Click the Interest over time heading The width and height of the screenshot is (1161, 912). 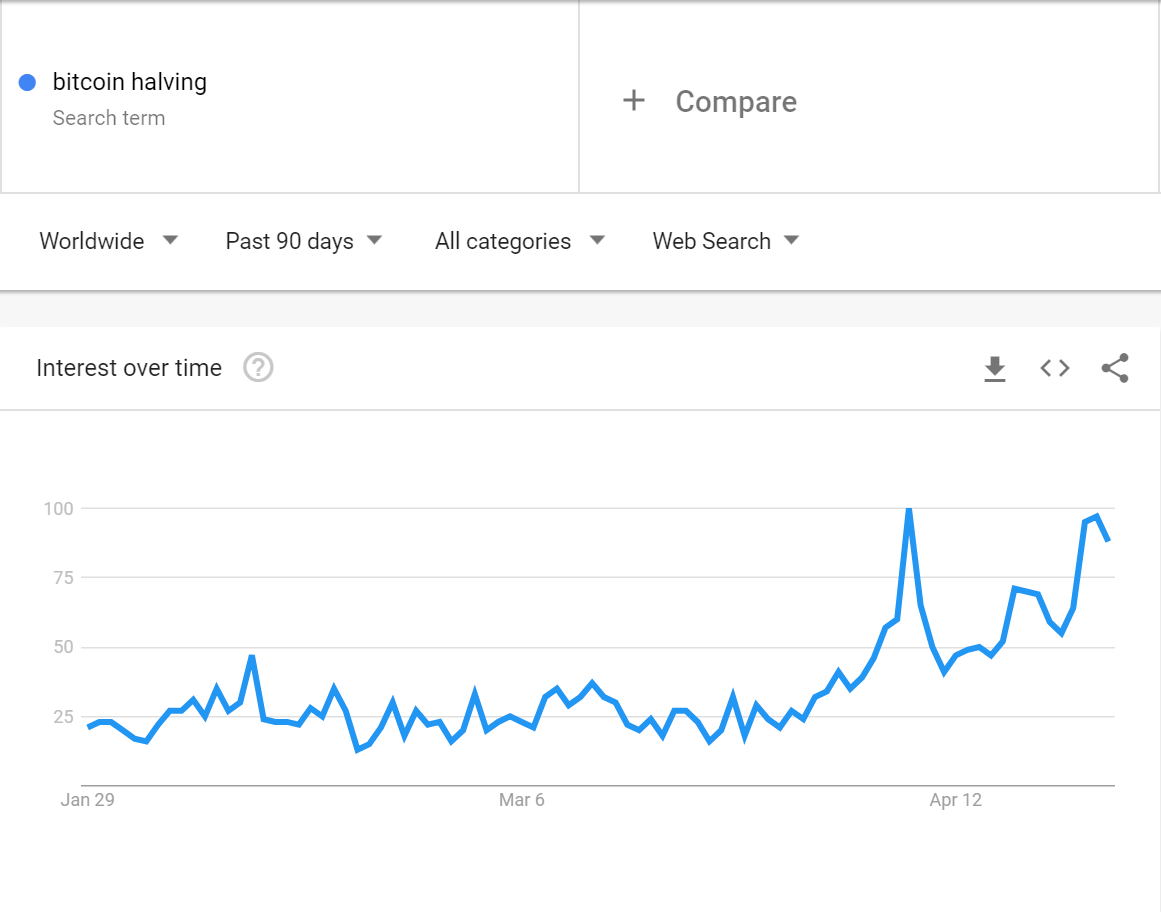point(129,368)
